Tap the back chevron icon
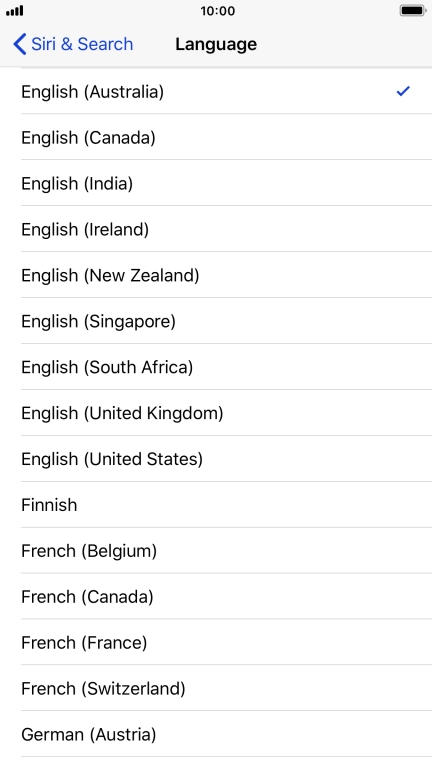432x768 pixels. 20,44
